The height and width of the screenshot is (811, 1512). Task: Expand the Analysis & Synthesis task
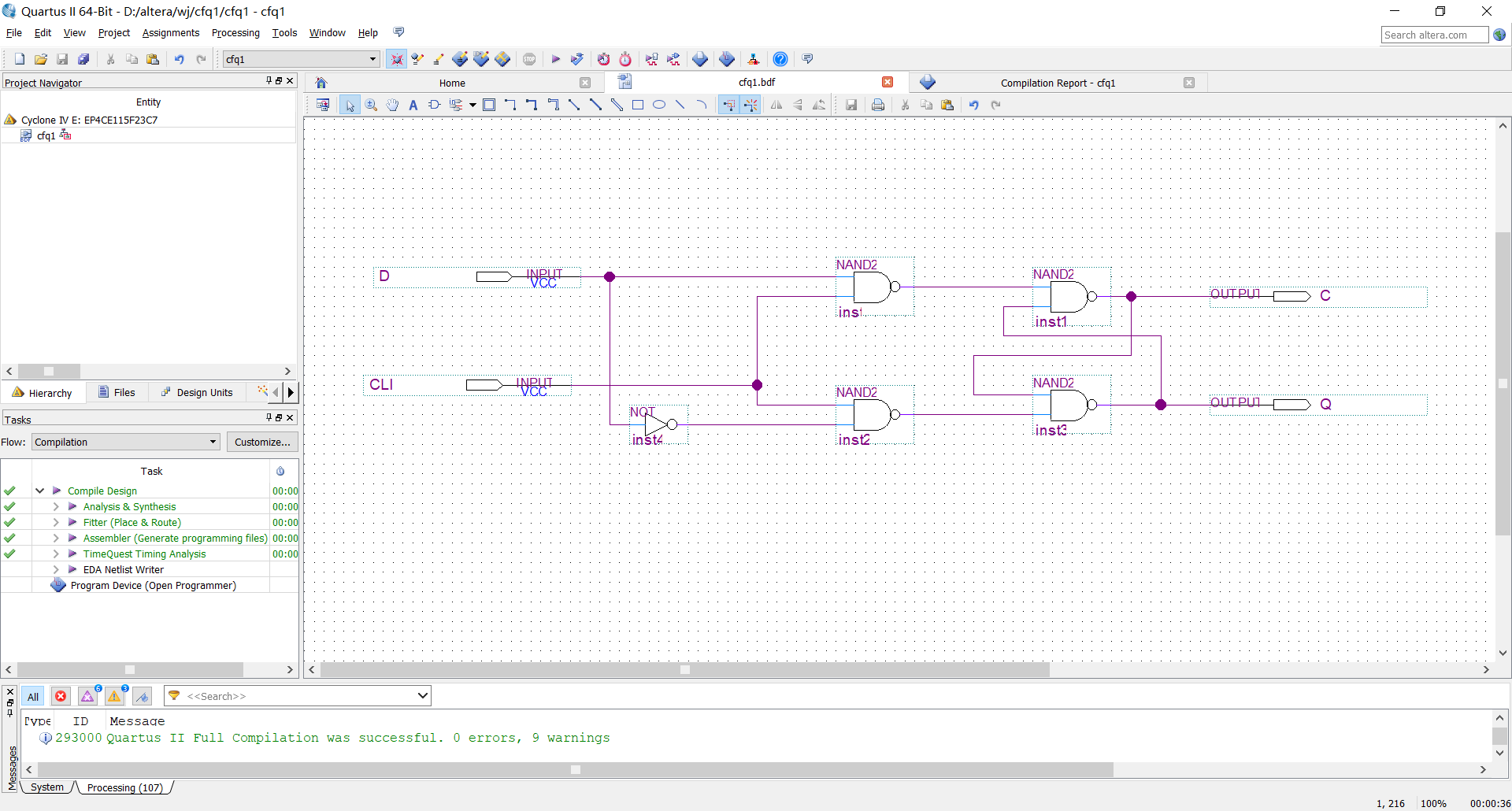pyautogui.click(x=56, y=506)
